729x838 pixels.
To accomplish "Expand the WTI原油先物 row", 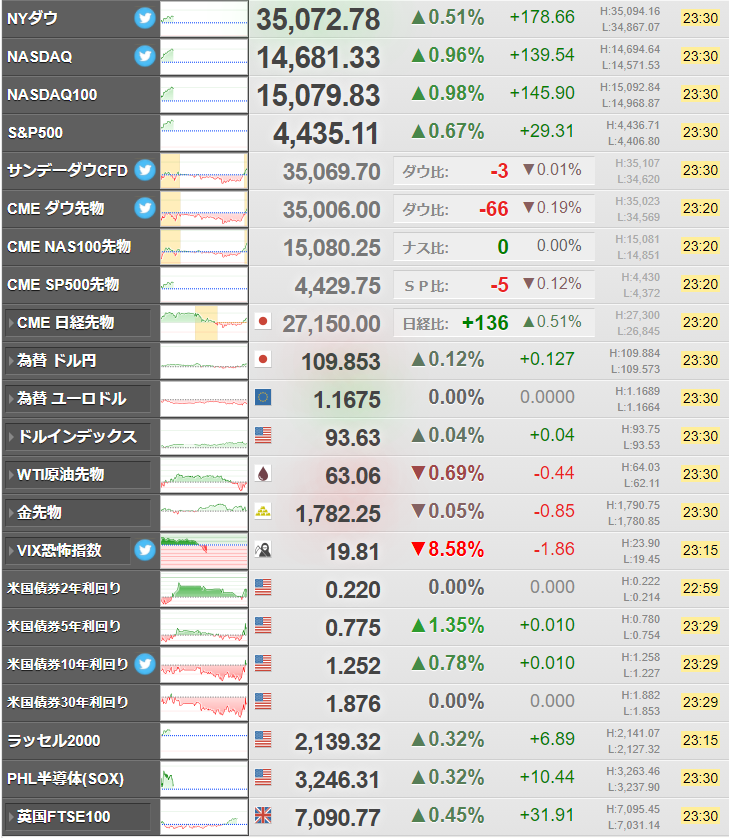I will click(x=78, y=475).
